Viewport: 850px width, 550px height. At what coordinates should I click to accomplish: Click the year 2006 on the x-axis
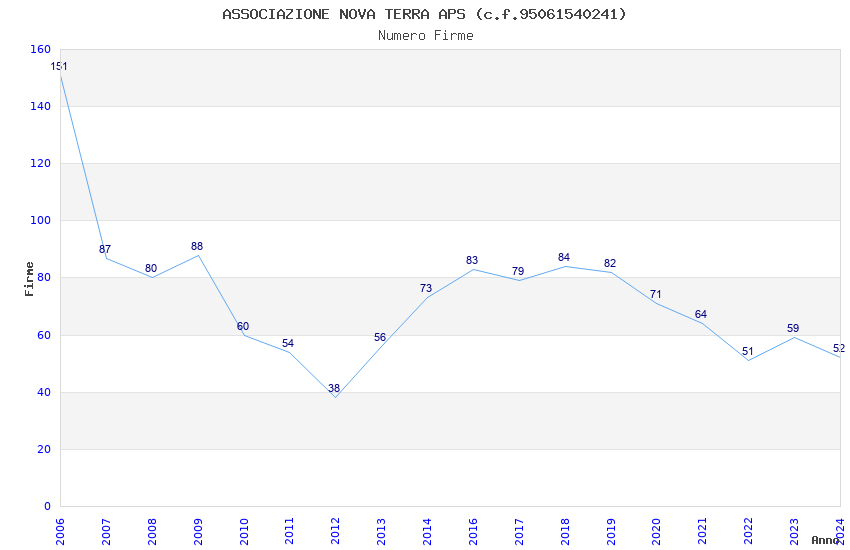tap(60, 532)
